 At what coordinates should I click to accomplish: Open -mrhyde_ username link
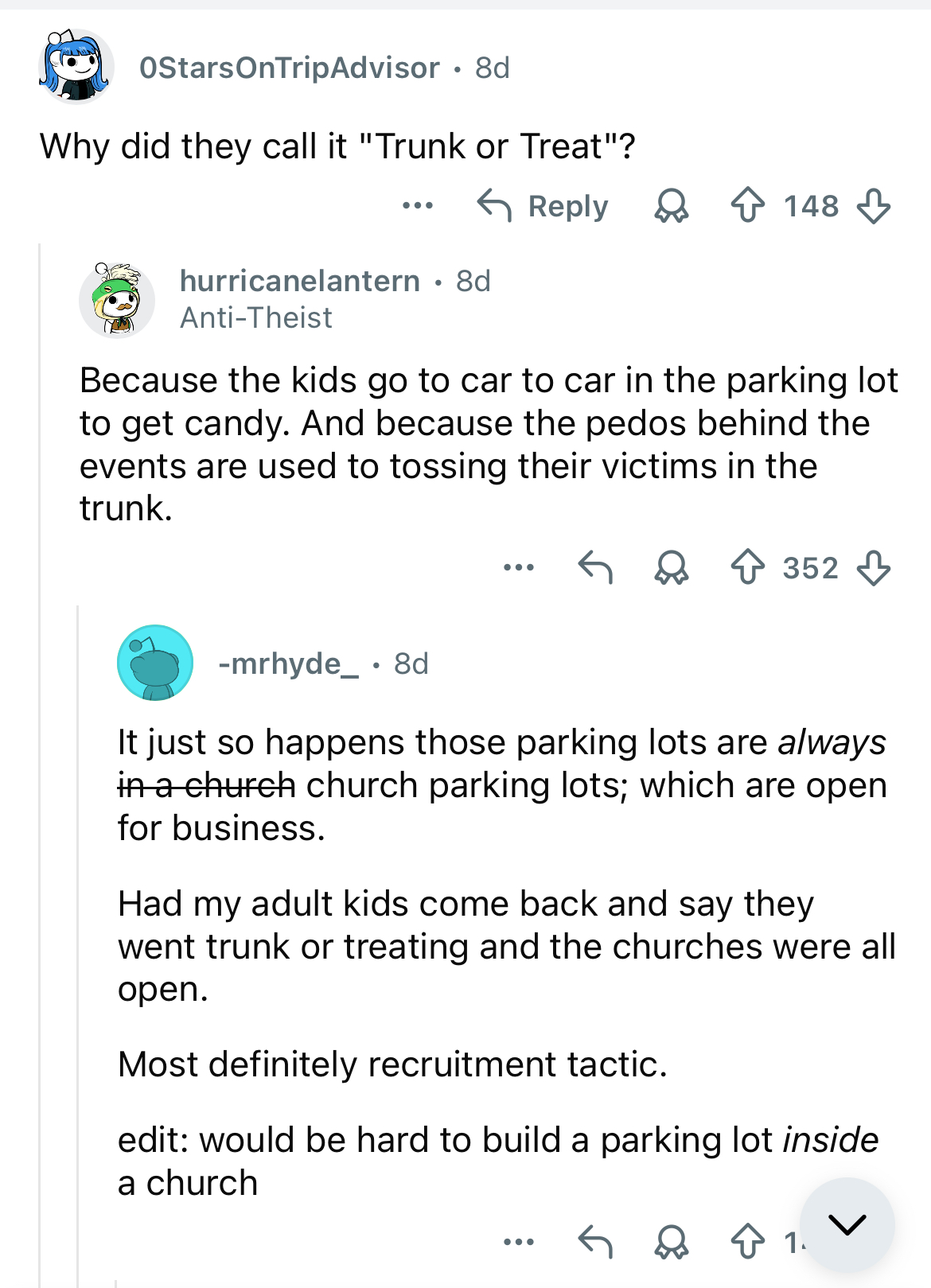coord(289,663)
